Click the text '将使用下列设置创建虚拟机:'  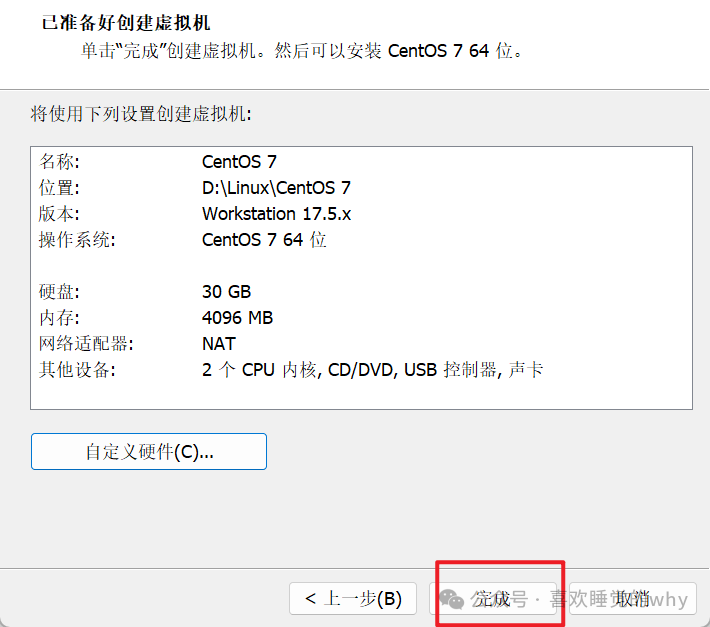click(x=141, y=114)
